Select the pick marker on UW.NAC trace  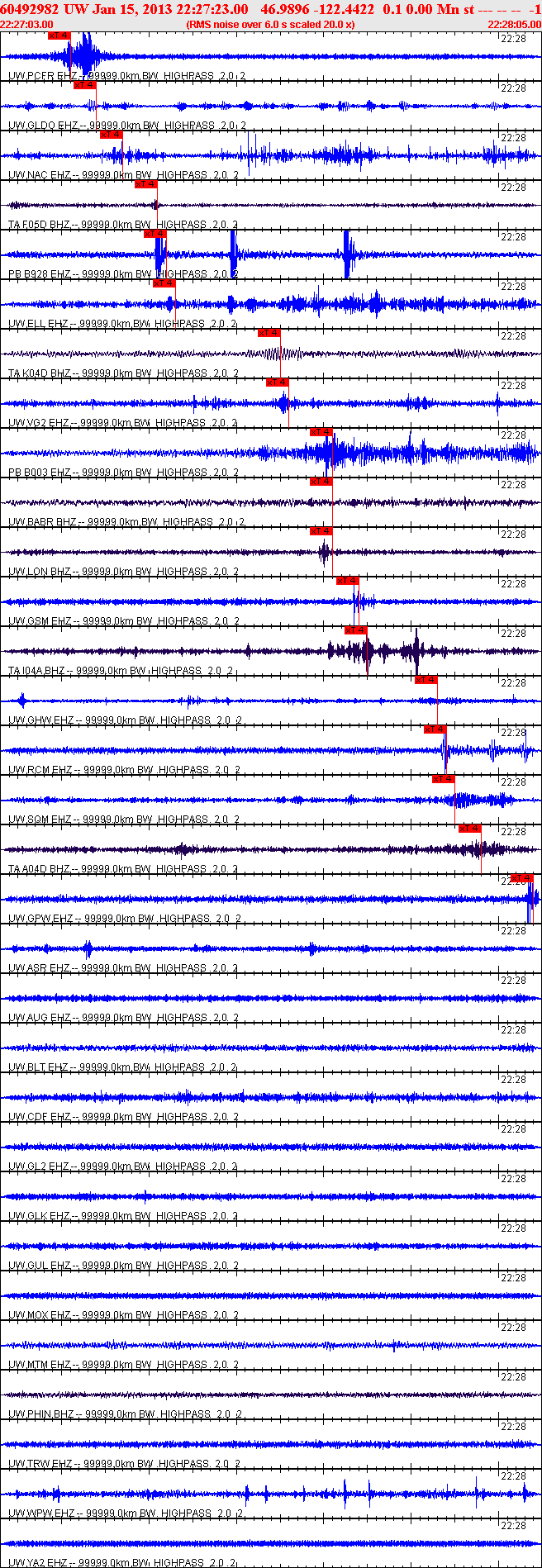point(111,135)
